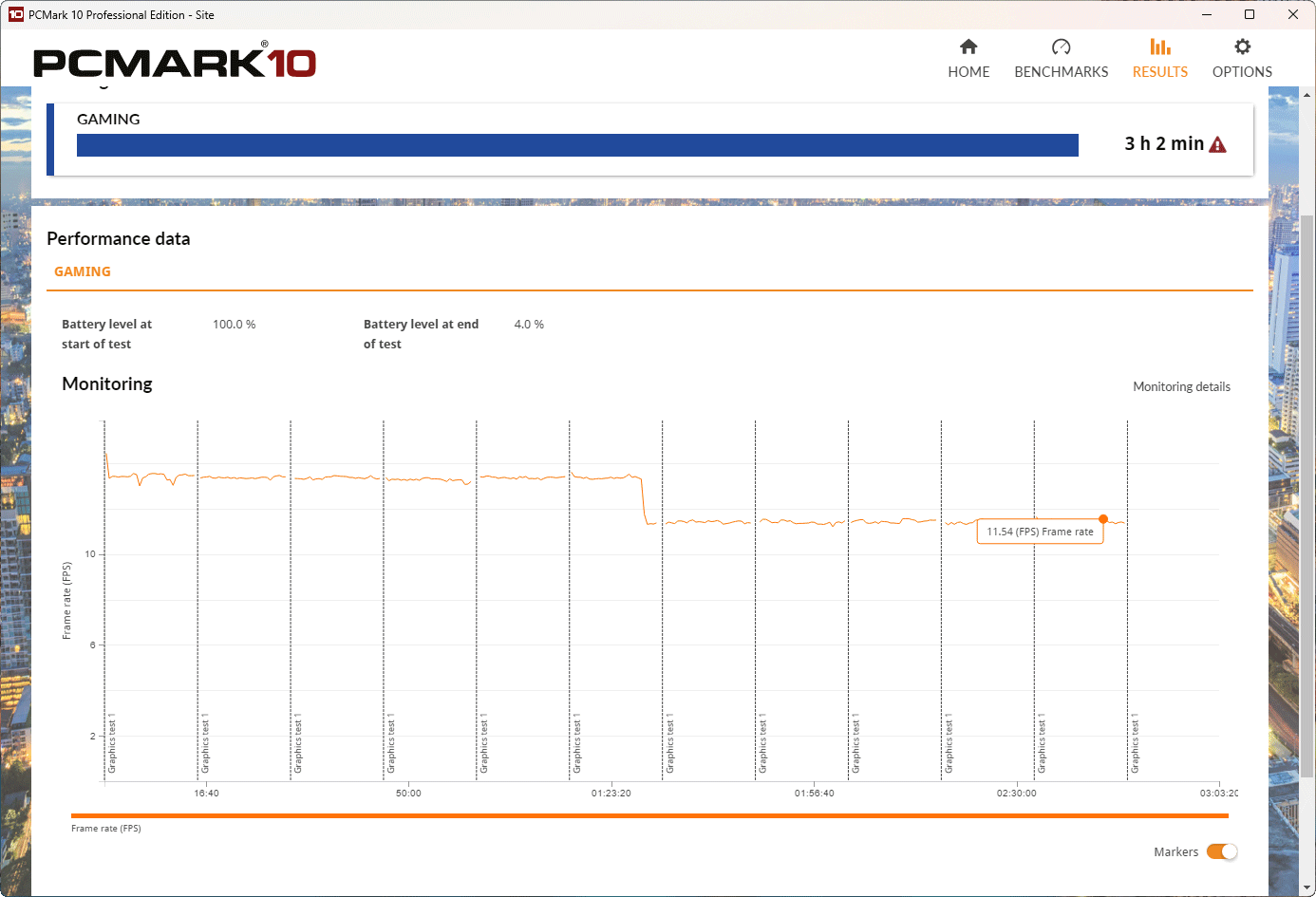Select the Results bar chart icon
1316x897 pixels.
(x=1159, y=47)
